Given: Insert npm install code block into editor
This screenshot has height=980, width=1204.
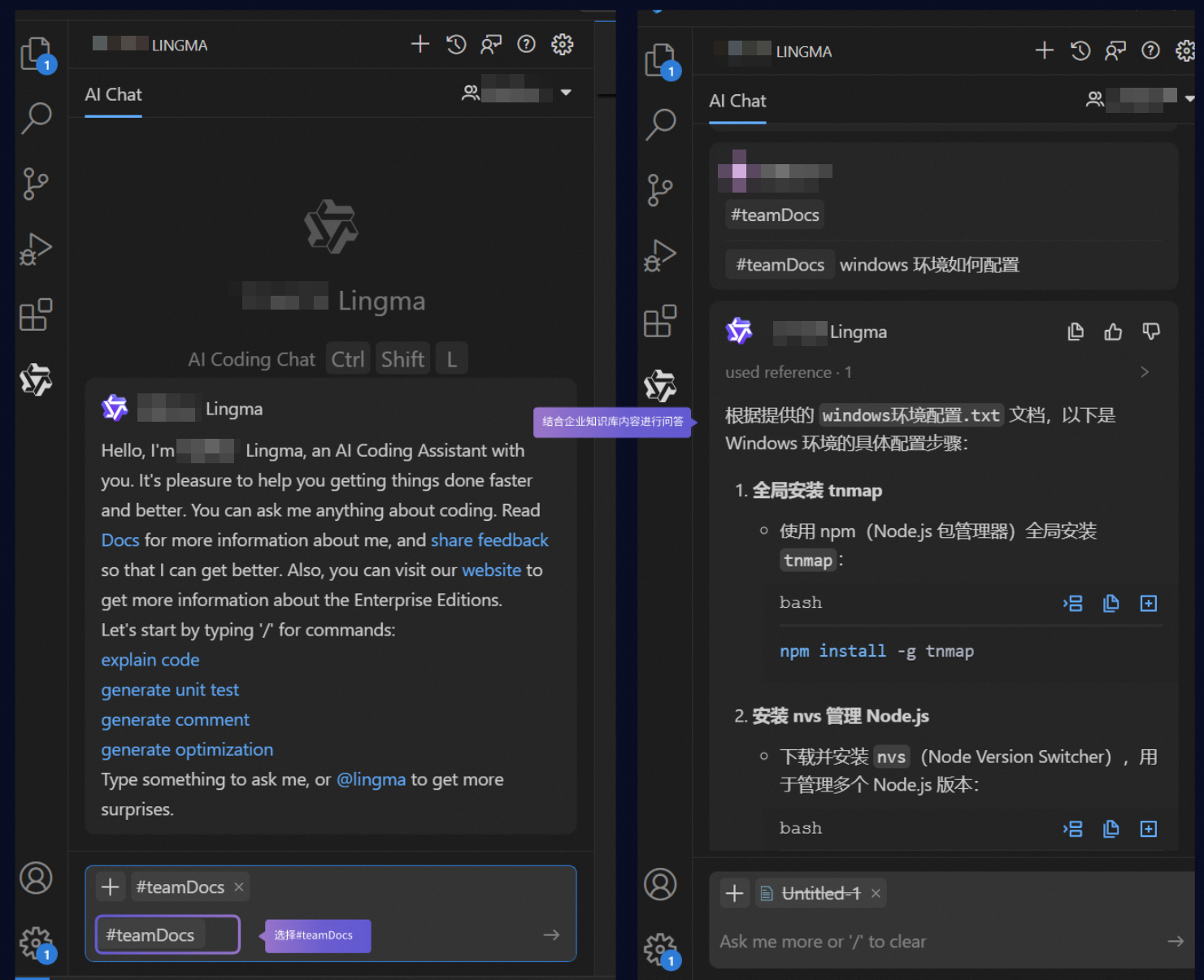Looking at the screenshot, I should coord(1073,603).
